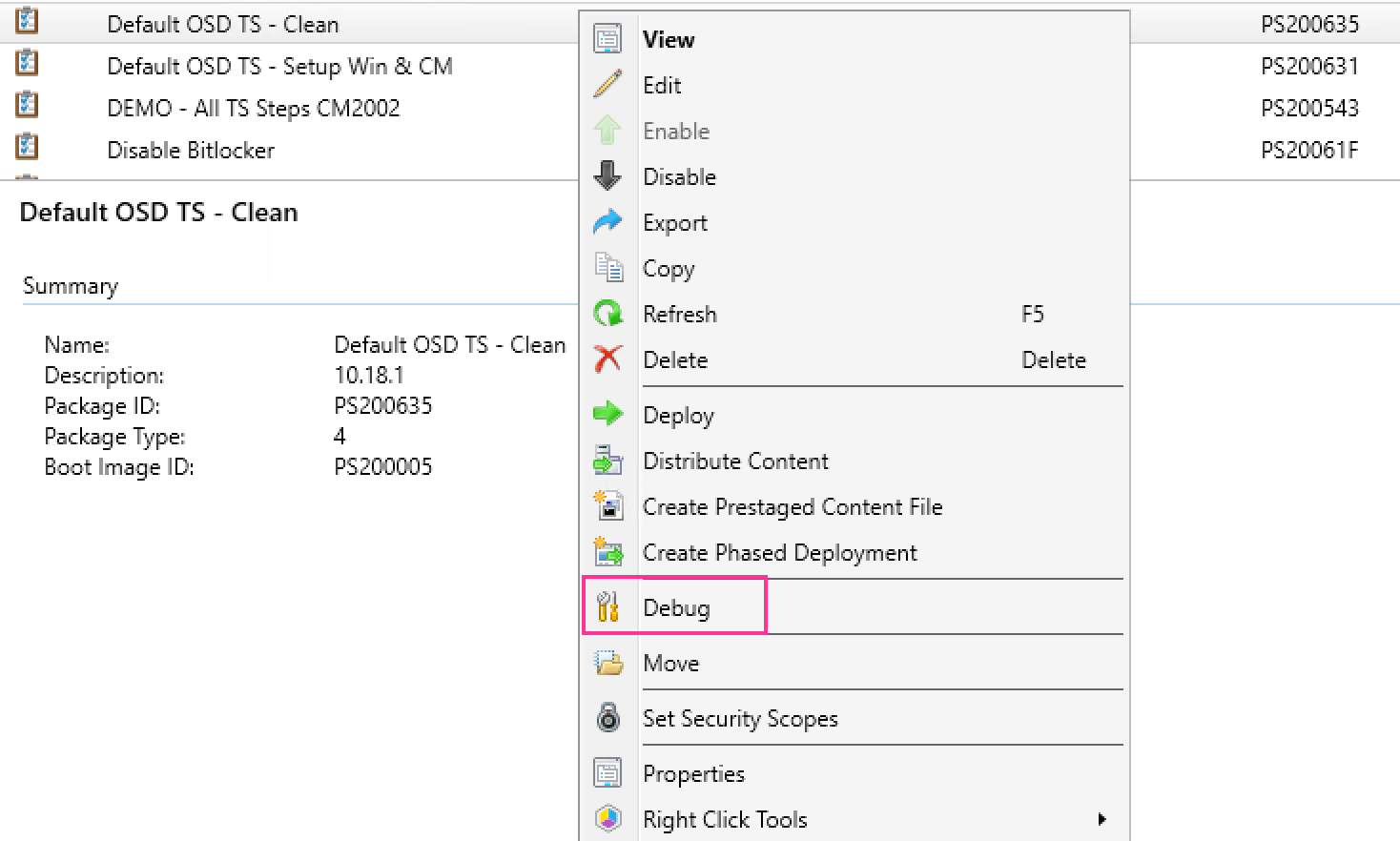
Task: Click the red Delete X icon
Action: 608,359
